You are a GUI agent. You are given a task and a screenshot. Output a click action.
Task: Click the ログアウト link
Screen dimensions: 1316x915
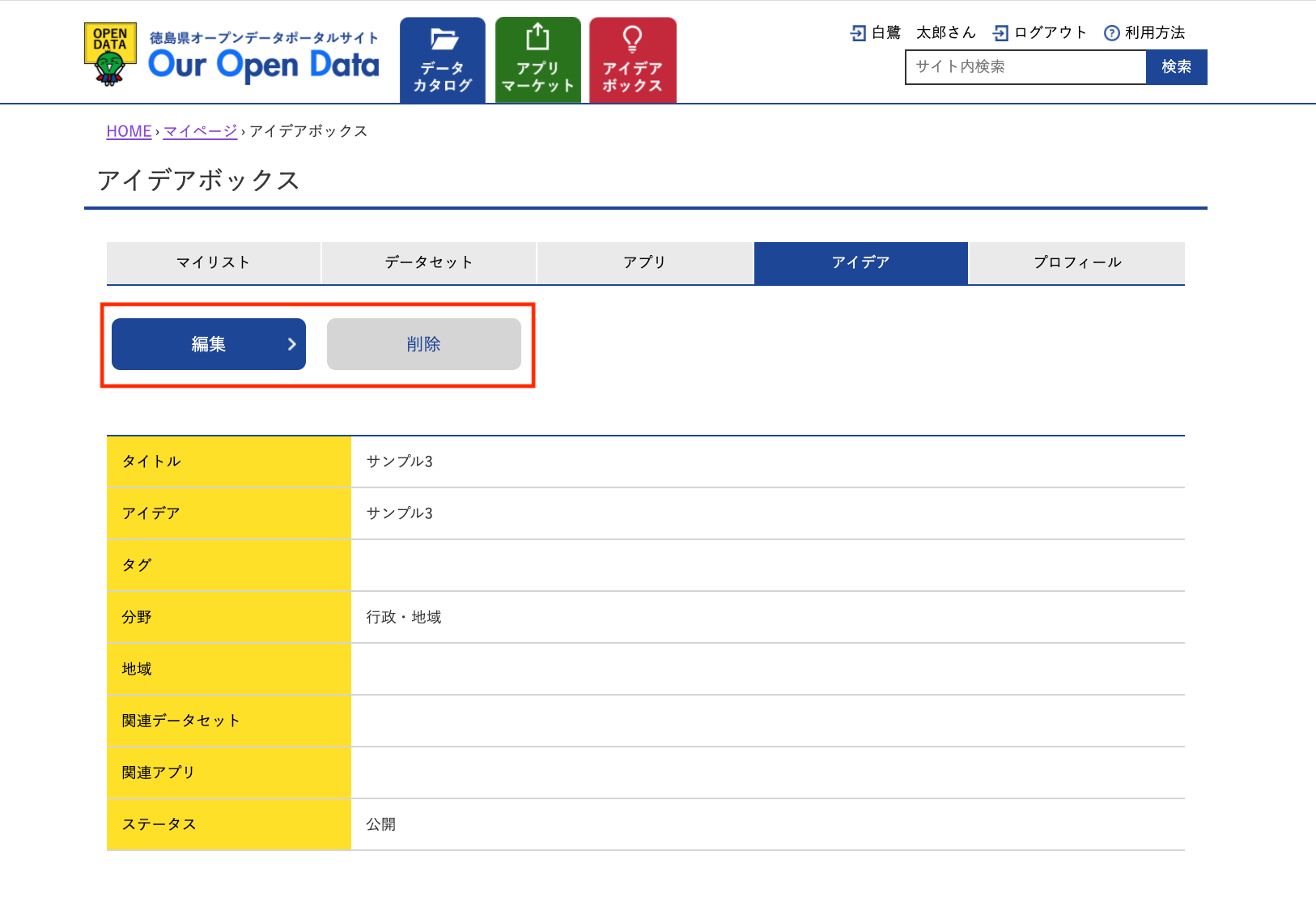1050,33
